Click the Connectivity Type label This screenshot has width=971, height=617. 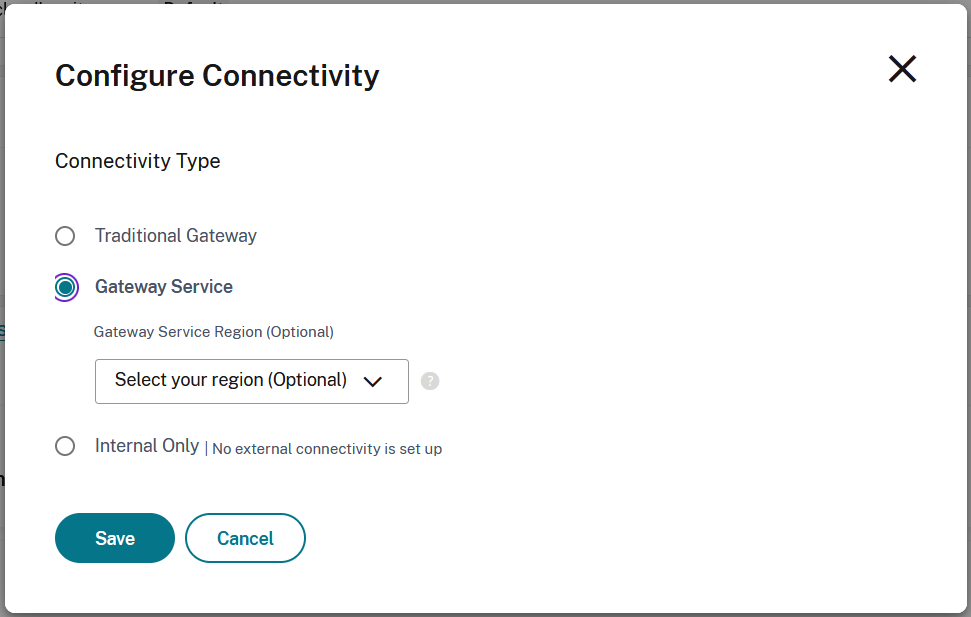(x=137, y=161)
